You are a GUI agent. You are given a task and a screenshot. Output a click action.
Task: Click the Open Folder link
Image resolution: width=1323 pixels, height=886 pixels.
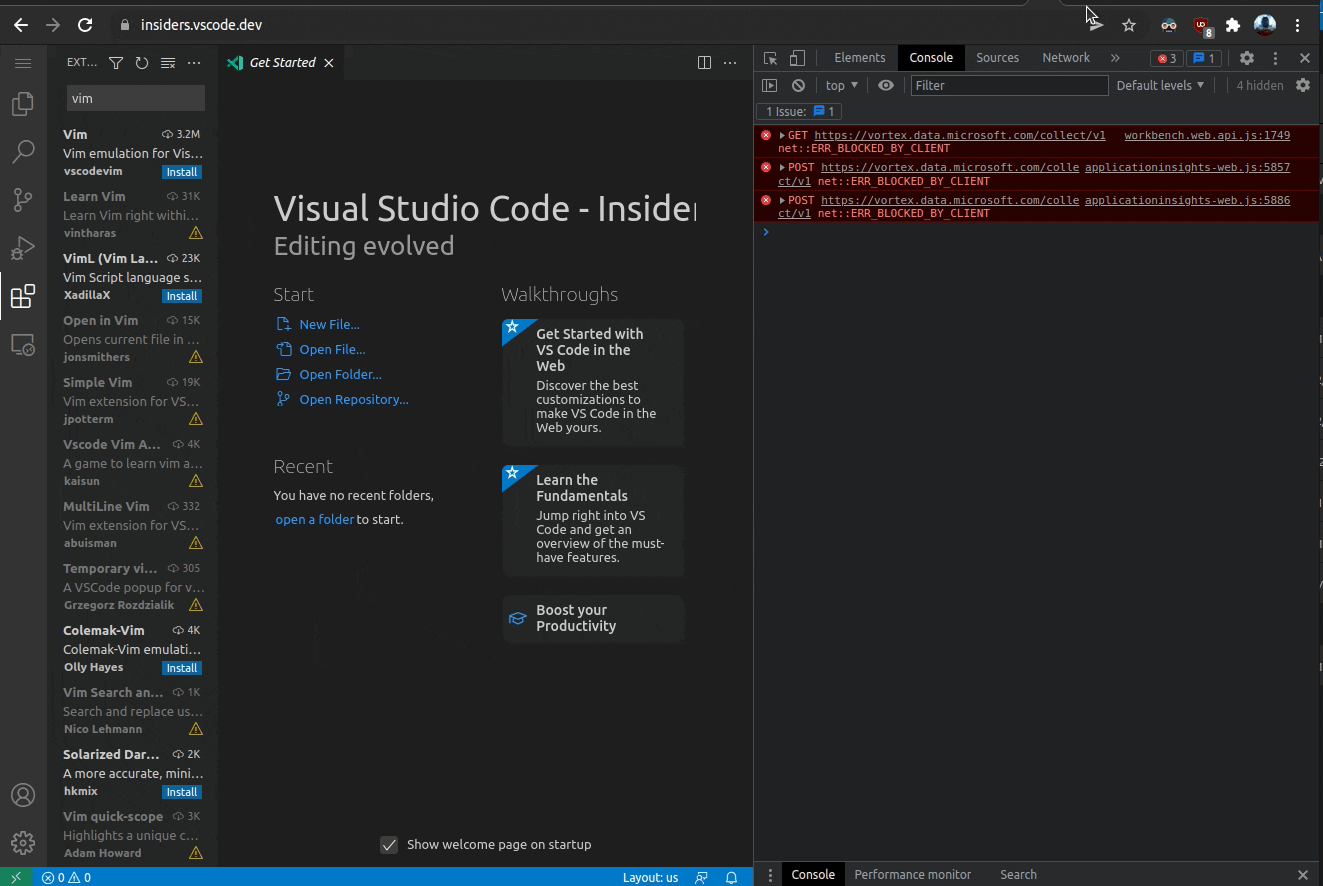(x=340, y=375)
